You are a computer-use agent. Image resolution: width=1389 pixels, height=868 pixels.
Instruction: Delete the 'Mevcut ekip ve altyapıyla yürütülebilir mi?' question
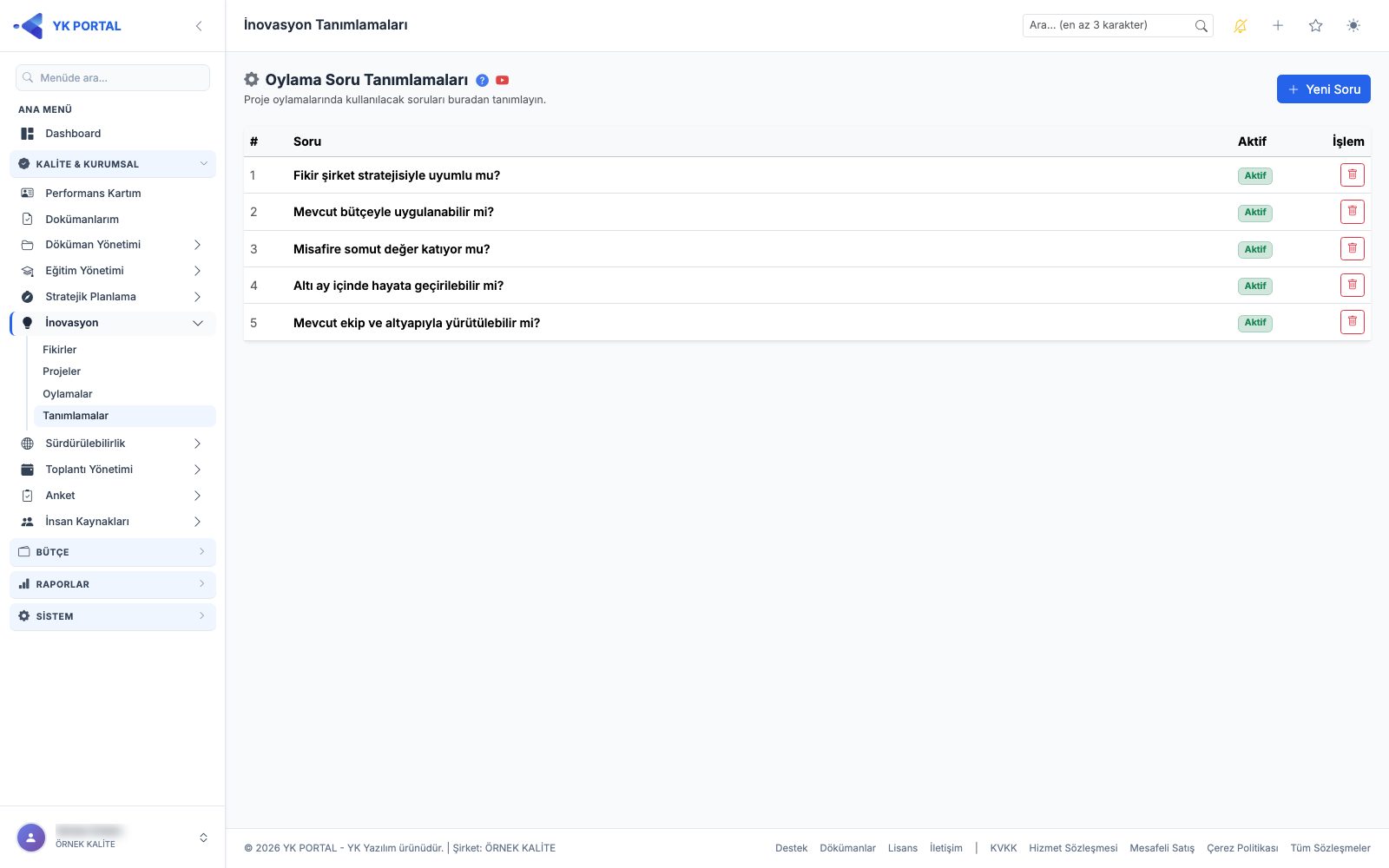click(1352, 322)
